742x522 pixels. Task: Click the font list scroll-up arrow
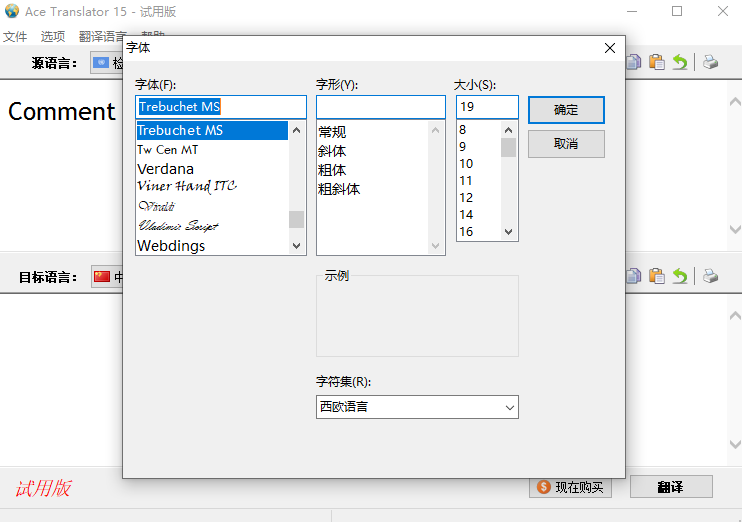tap(297, 130)
